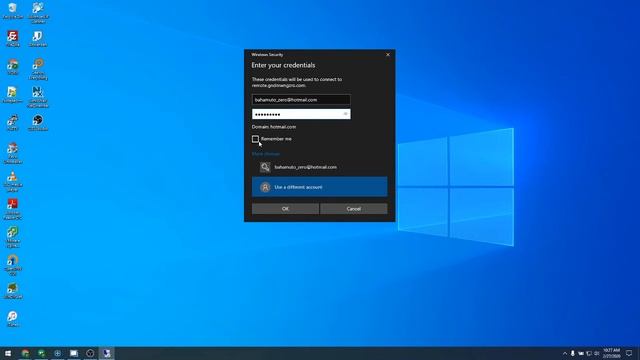Show hidden system tray icons
The image size is (640, 360).
(x=565, y=353)
